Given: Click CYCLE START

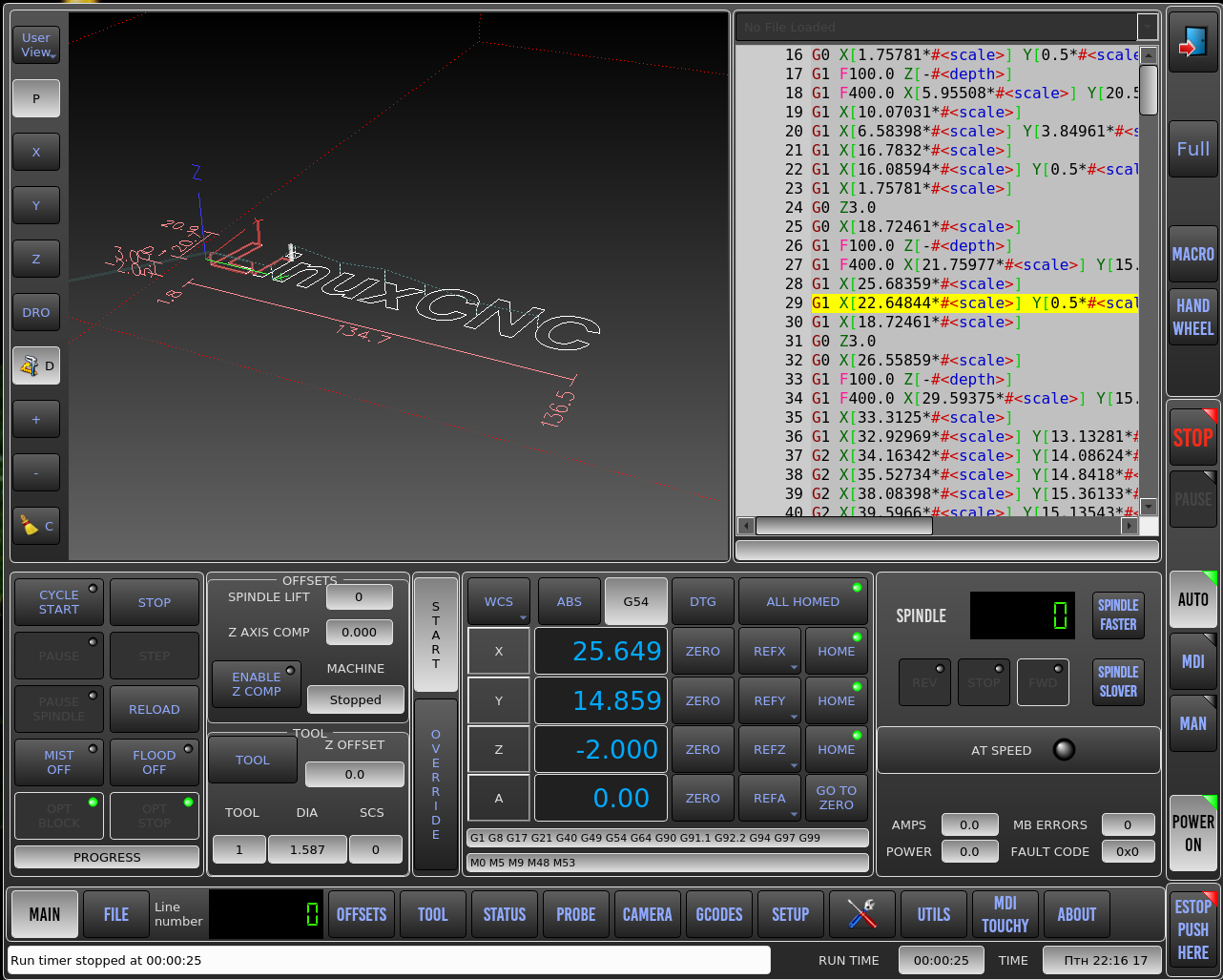Looking at the screenshot, I should (x=59, y=602).
